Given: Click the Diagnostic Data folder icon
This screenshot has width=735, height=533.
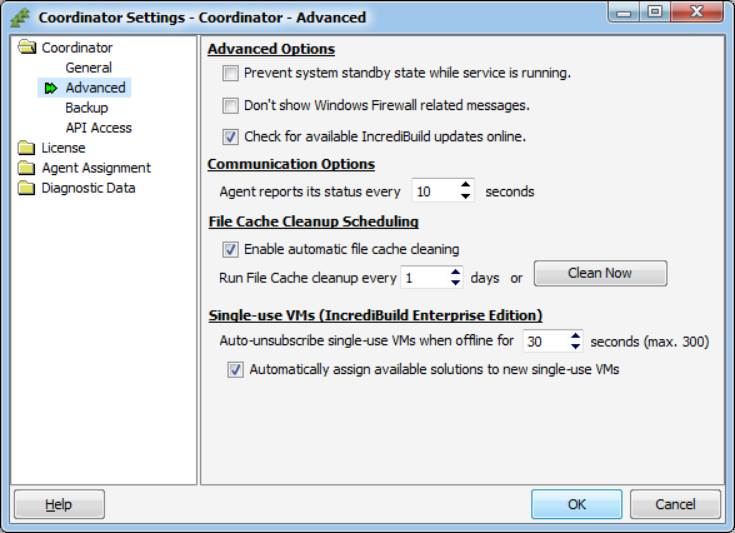Looking at the screenshot, I should tap(26, 188).
